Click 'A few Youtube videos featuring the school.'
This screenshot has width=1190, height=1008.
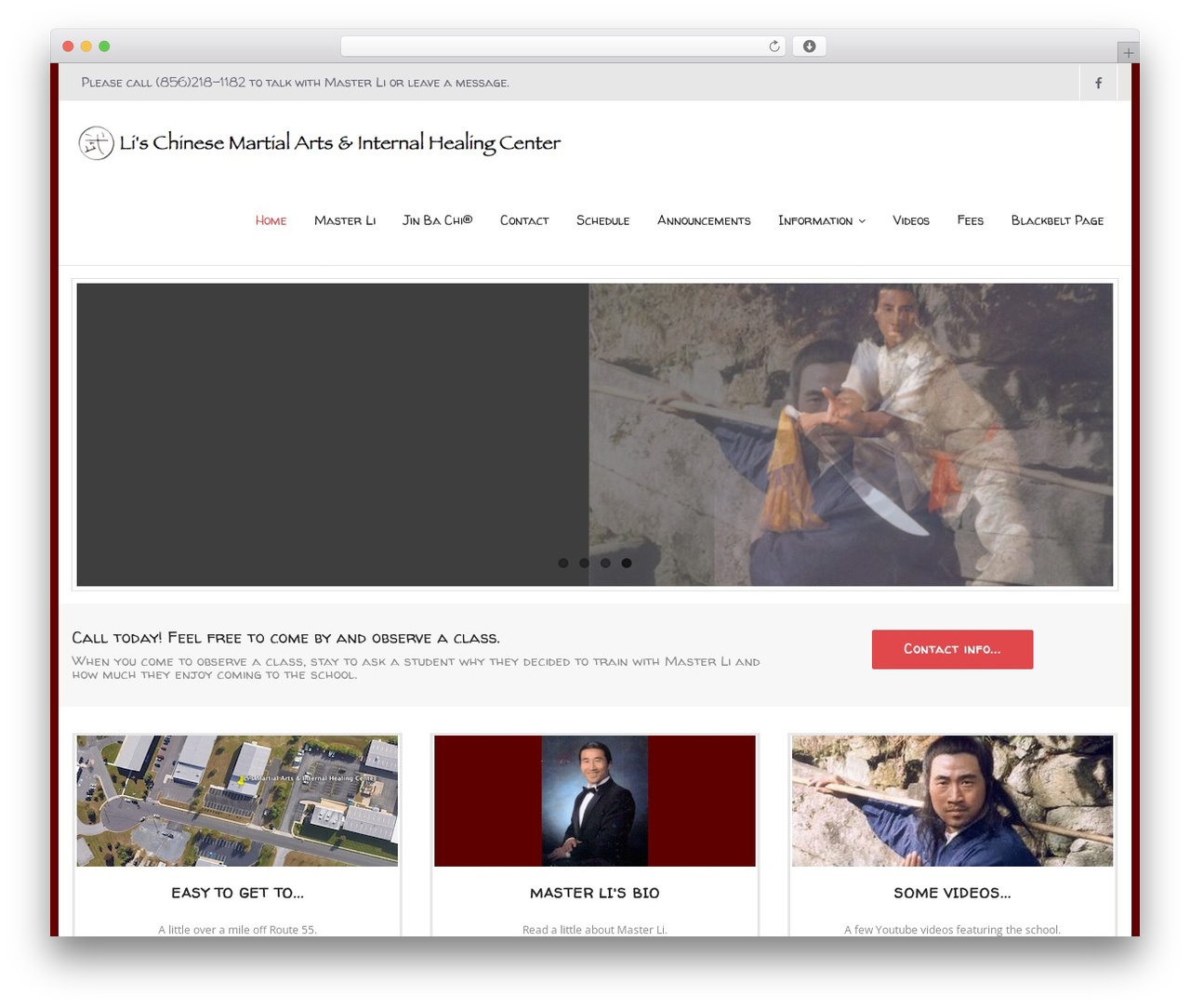click(x=952, y=930)
